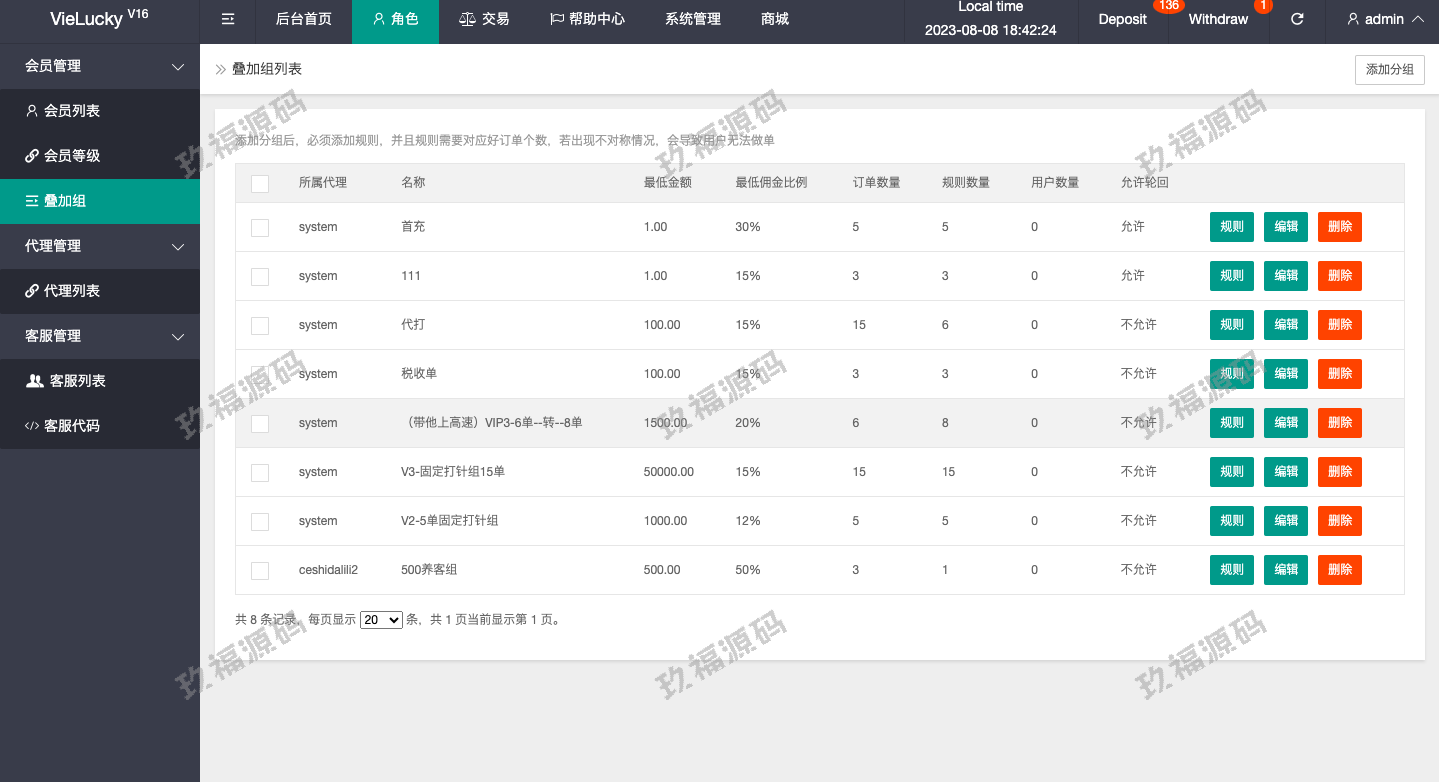
Task: Switch to the 交易 top menu
Action: click(484, 19)
